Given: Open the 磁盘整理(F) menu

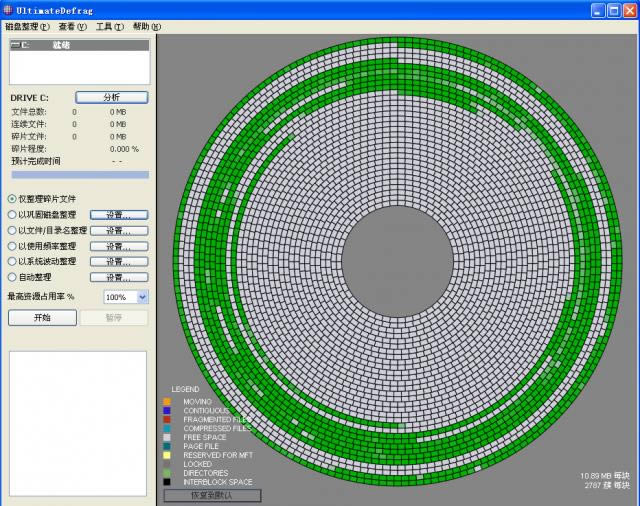Looking at the screenshot, I should pos(27,27).
